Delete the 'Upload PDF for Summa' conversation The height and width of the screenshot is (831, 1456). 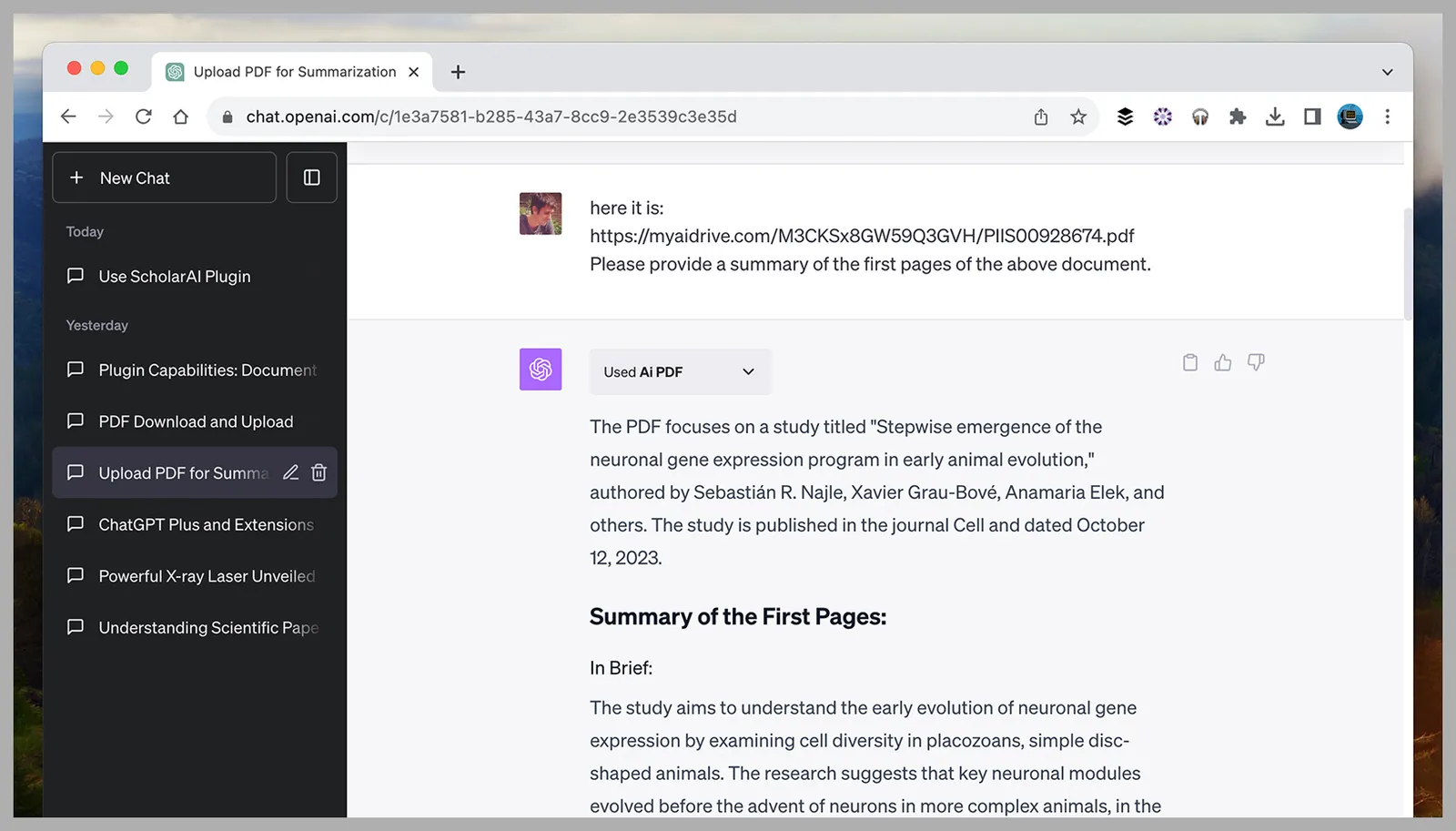pyautogui.click(x=318, y=472)
